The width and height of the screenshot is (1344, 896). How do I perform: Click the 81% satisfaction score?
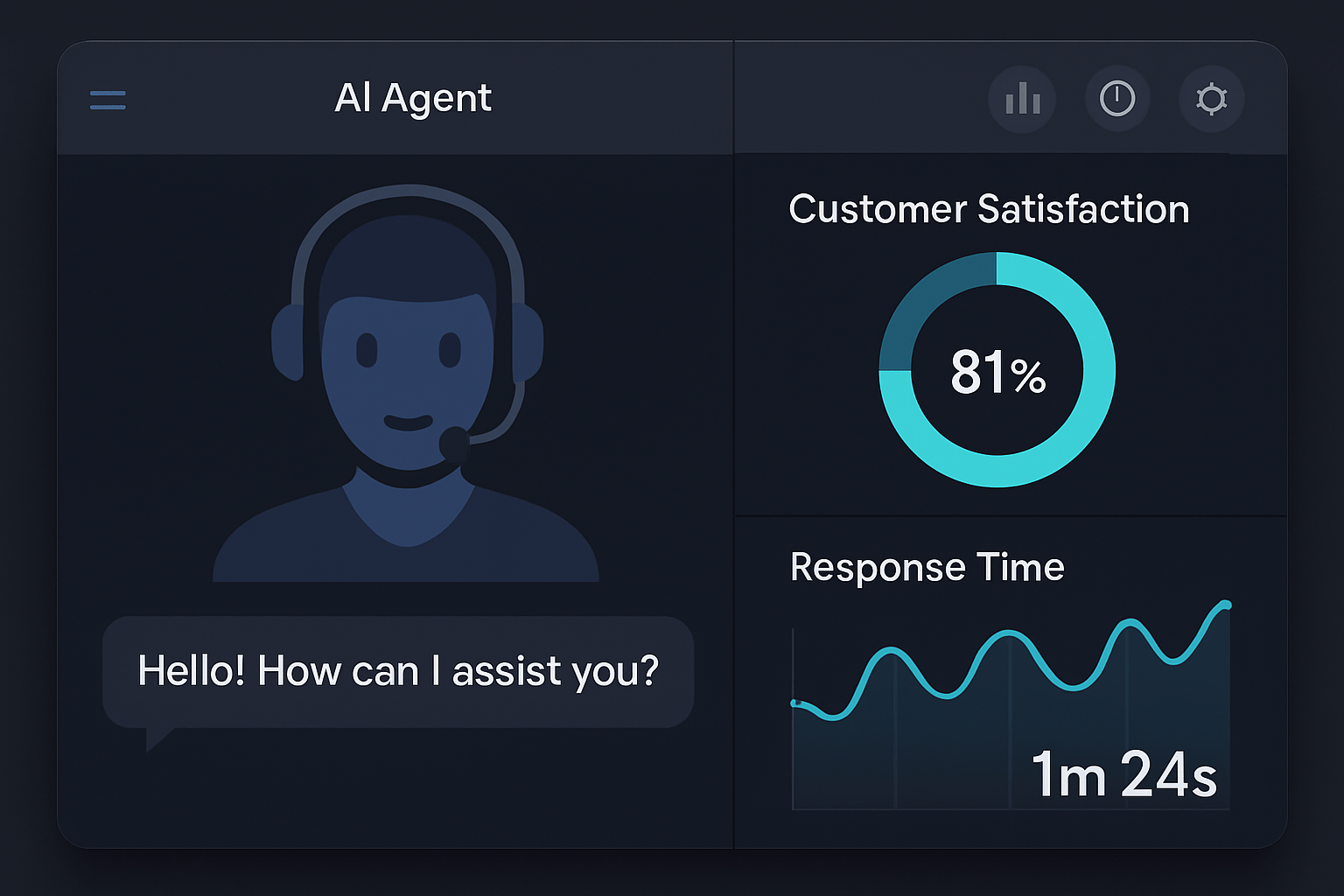(997, 373)
